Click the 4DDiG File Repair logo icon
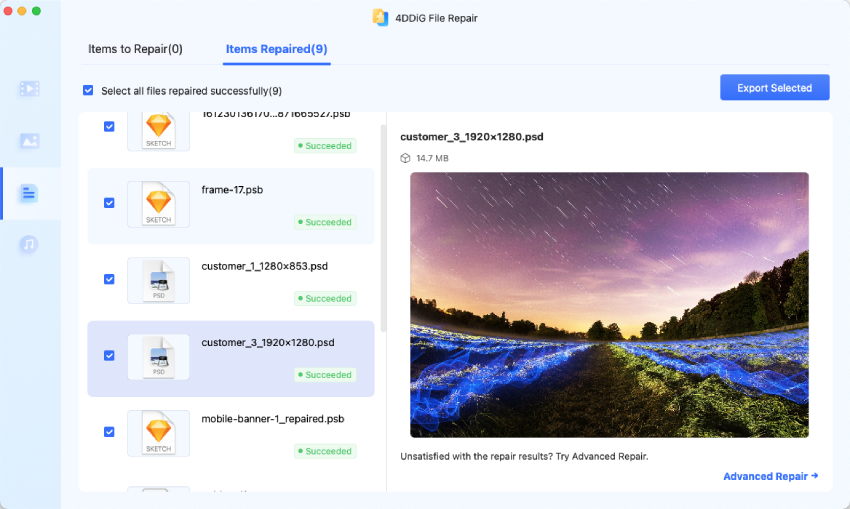The height and width of the screenshot is (509, 850). [381, 17]
